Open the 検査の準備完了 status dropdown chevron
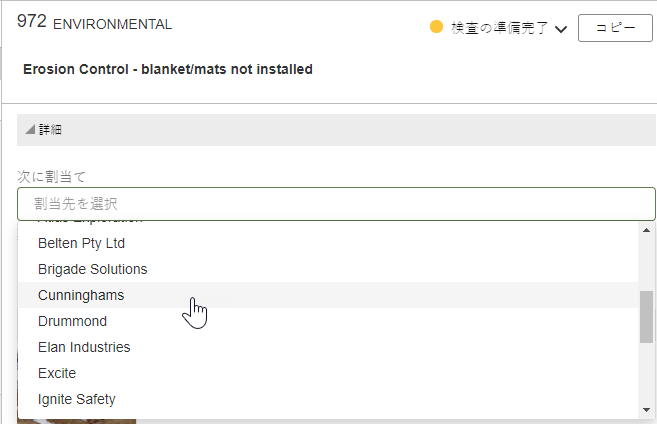Image resolution: width=657 pixels, height=424 pixels. (x=561, y=29)
